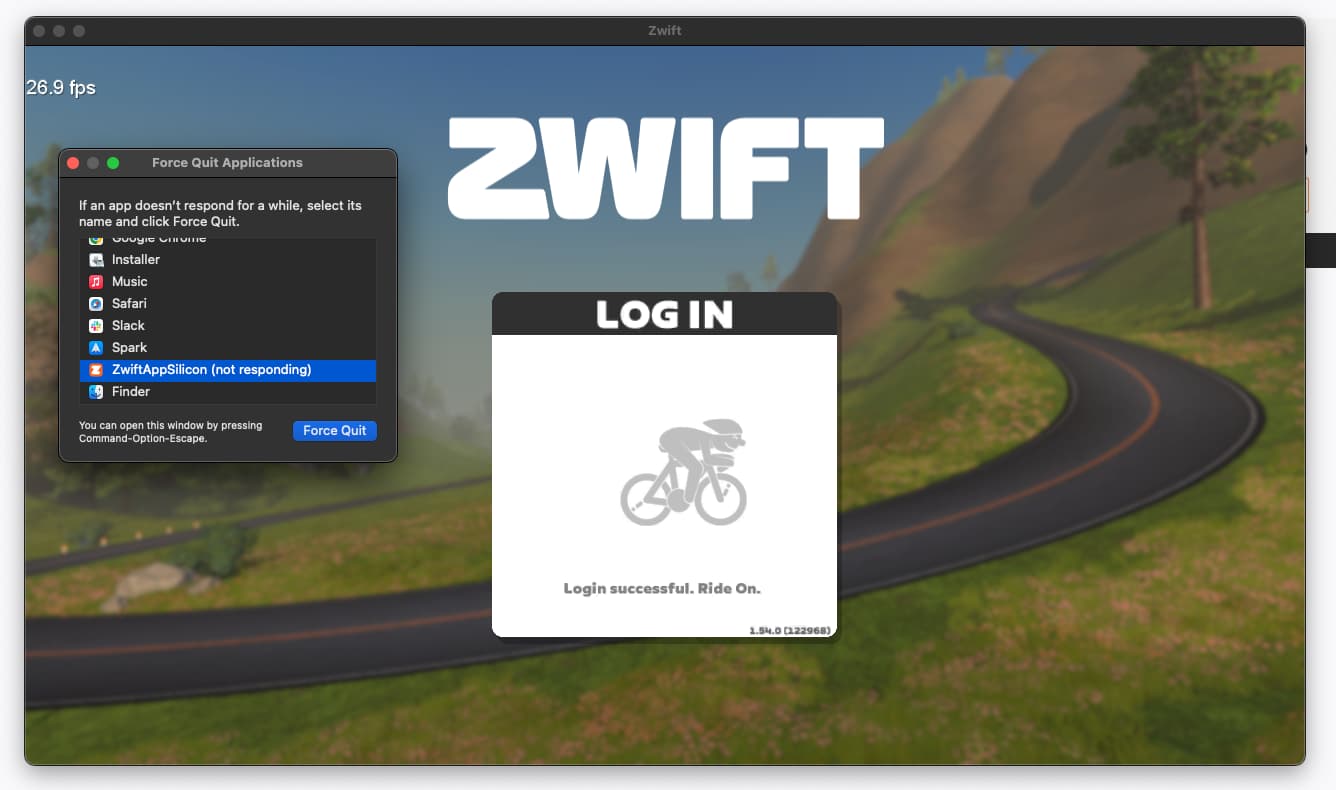
Task: Click the "Login successful. Ride On." message
Action: (662, 588)
